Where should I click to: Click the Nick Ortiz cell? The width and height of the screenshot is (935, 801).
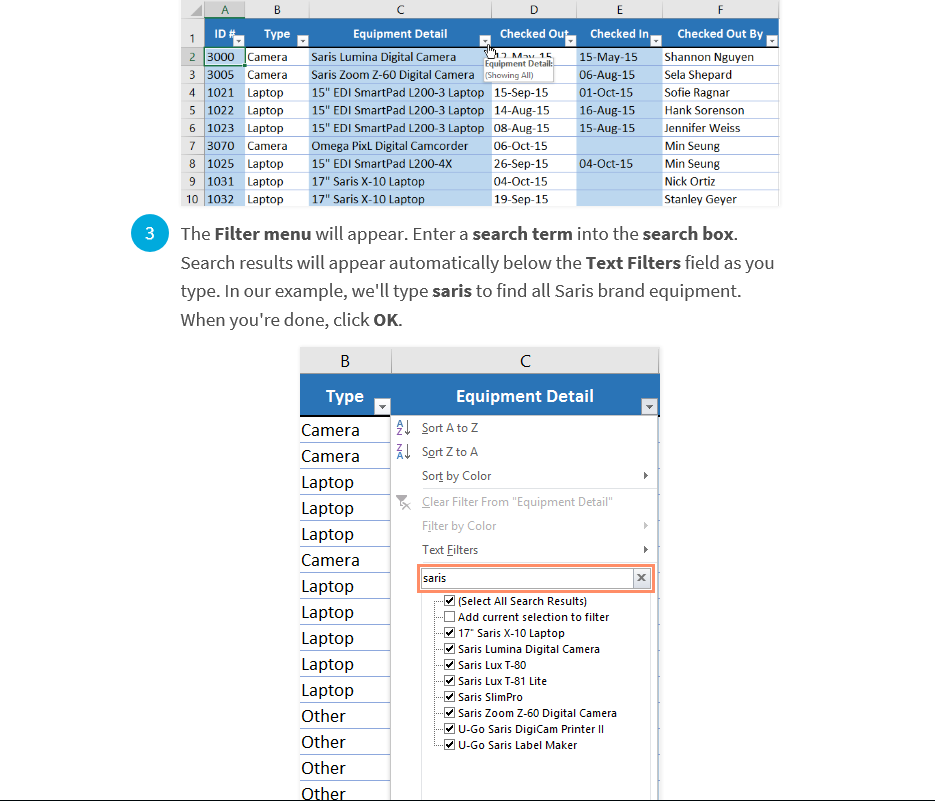click(x=720, y=181)
